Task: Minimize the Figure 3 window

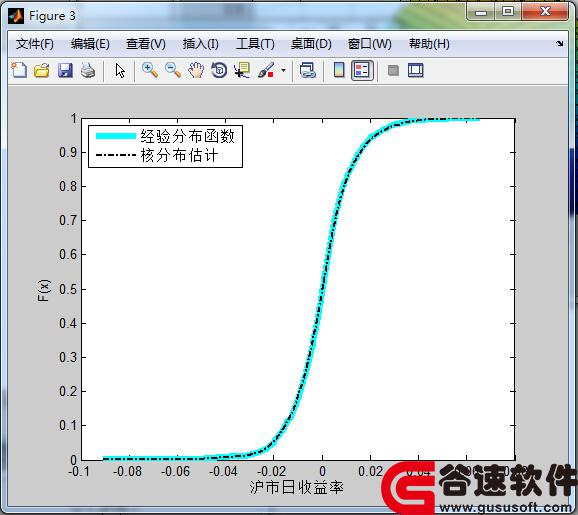Action: click(x=481, y=12)
